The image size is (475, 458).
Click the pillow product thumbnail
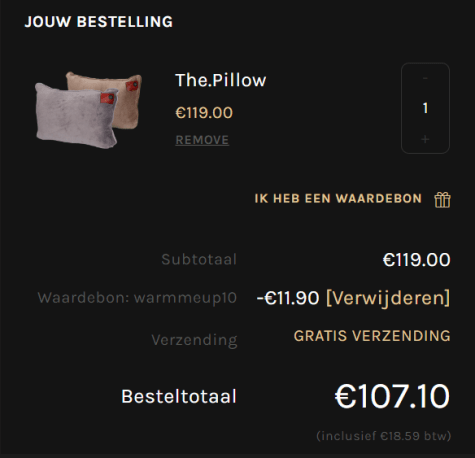coord(88,110)
